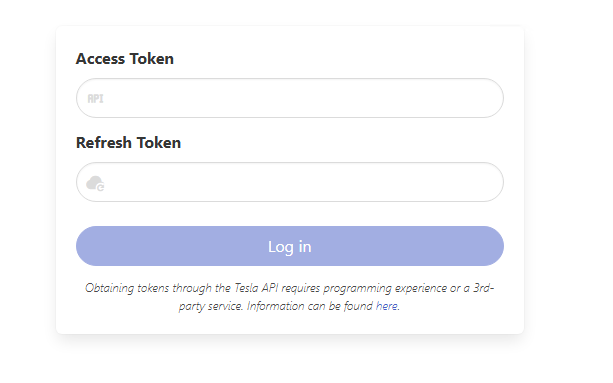Viewport: 613px width, 383px height.
Task: Click the empty area right of cloud icon
Action: [303, 182]
